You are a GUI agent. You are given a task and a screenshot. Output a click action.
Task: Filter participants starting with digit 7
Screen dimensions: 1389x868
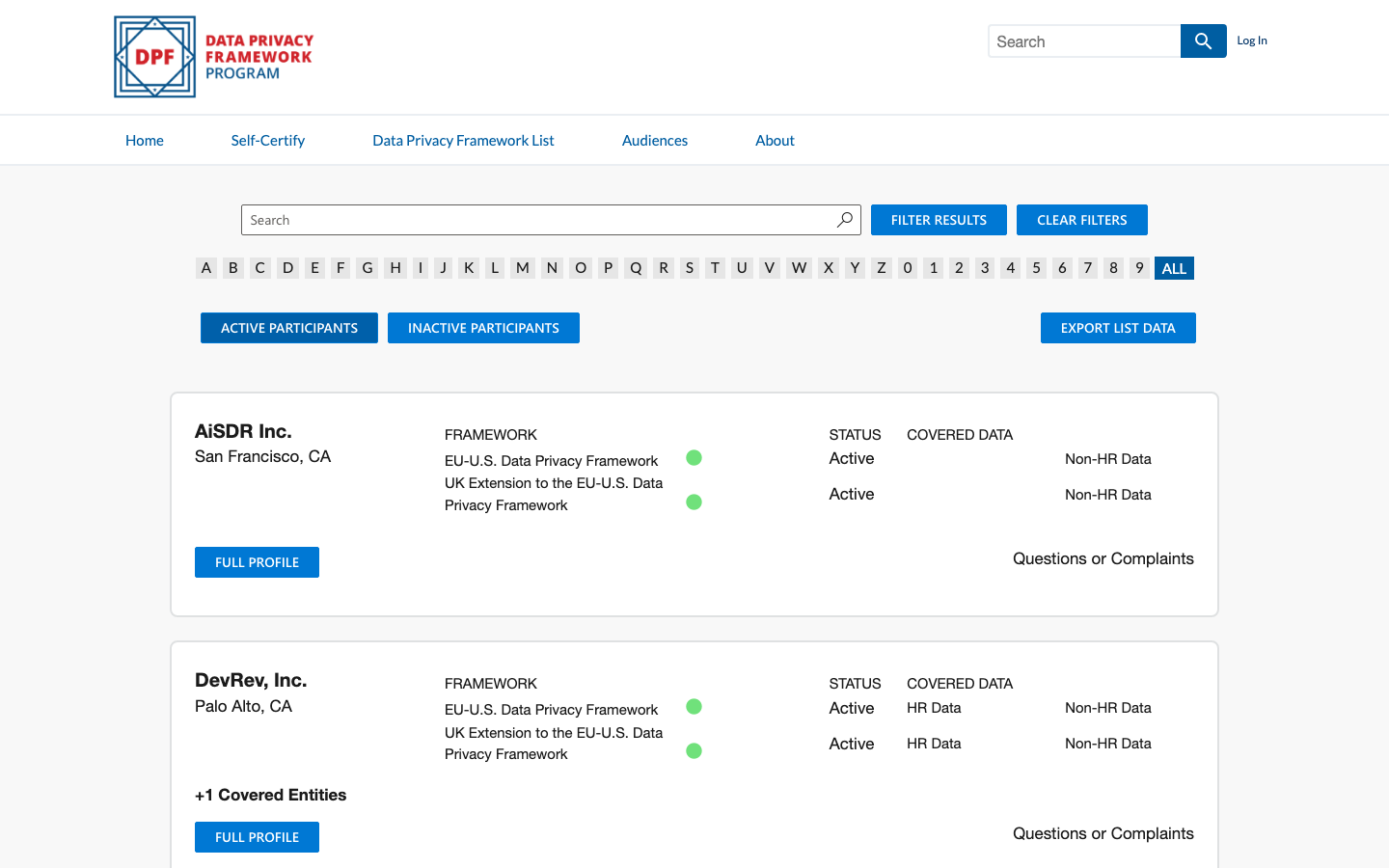tap(1088, 268)
